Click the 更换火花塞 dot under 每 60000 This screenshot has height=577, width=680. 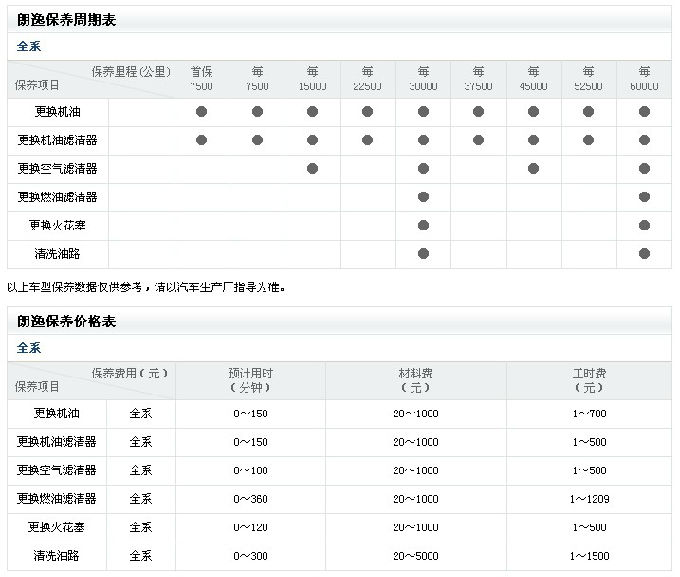pyautogui.click(x=644, y=225)
